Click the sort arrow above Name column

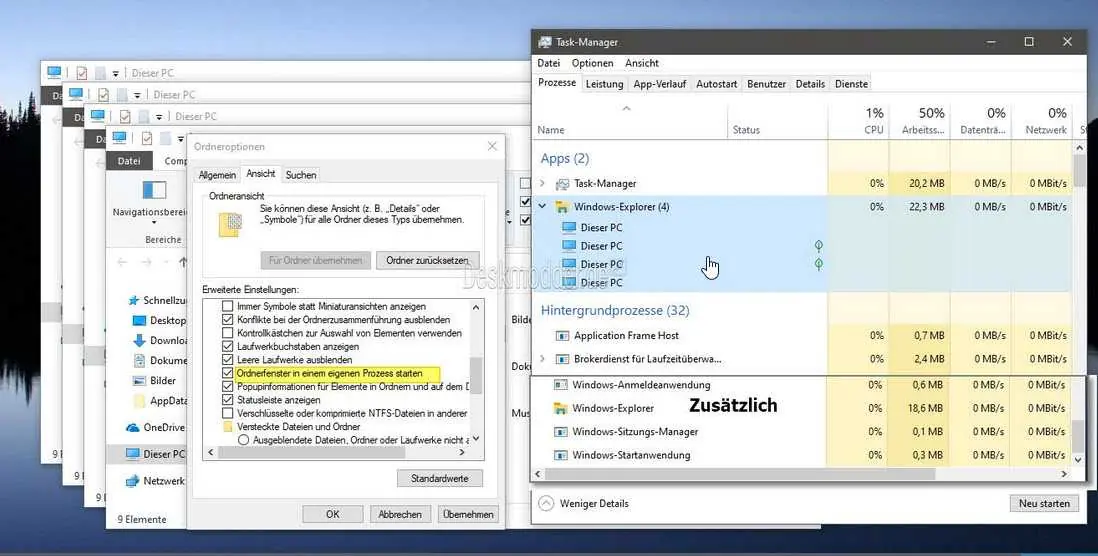[627, 109]
